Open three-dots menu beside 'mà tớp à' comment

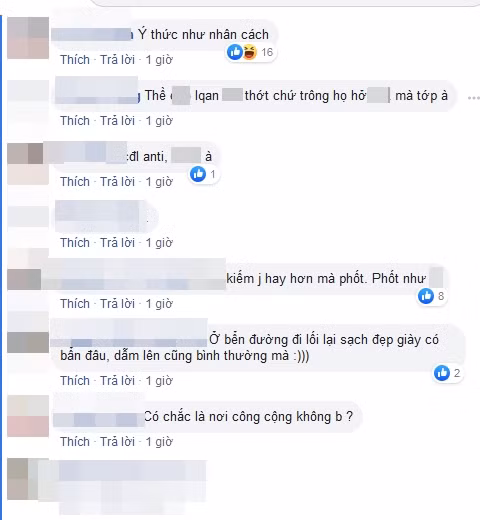[x=473, y=98]
